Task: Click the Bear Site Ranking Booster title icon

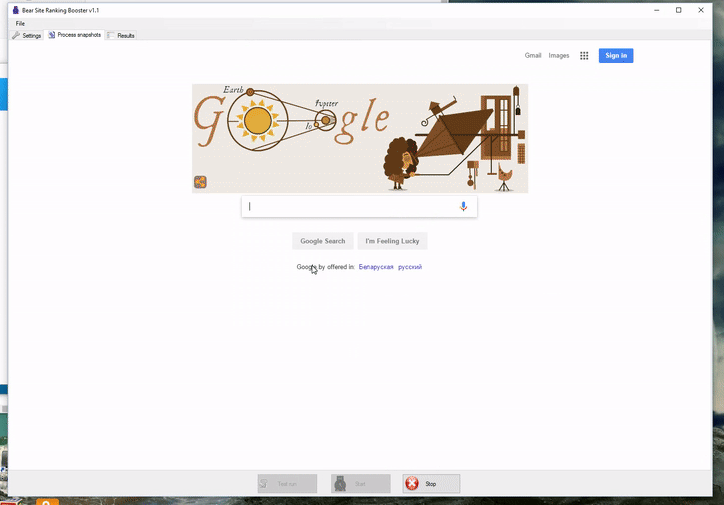Action: (x=16, y=10)
